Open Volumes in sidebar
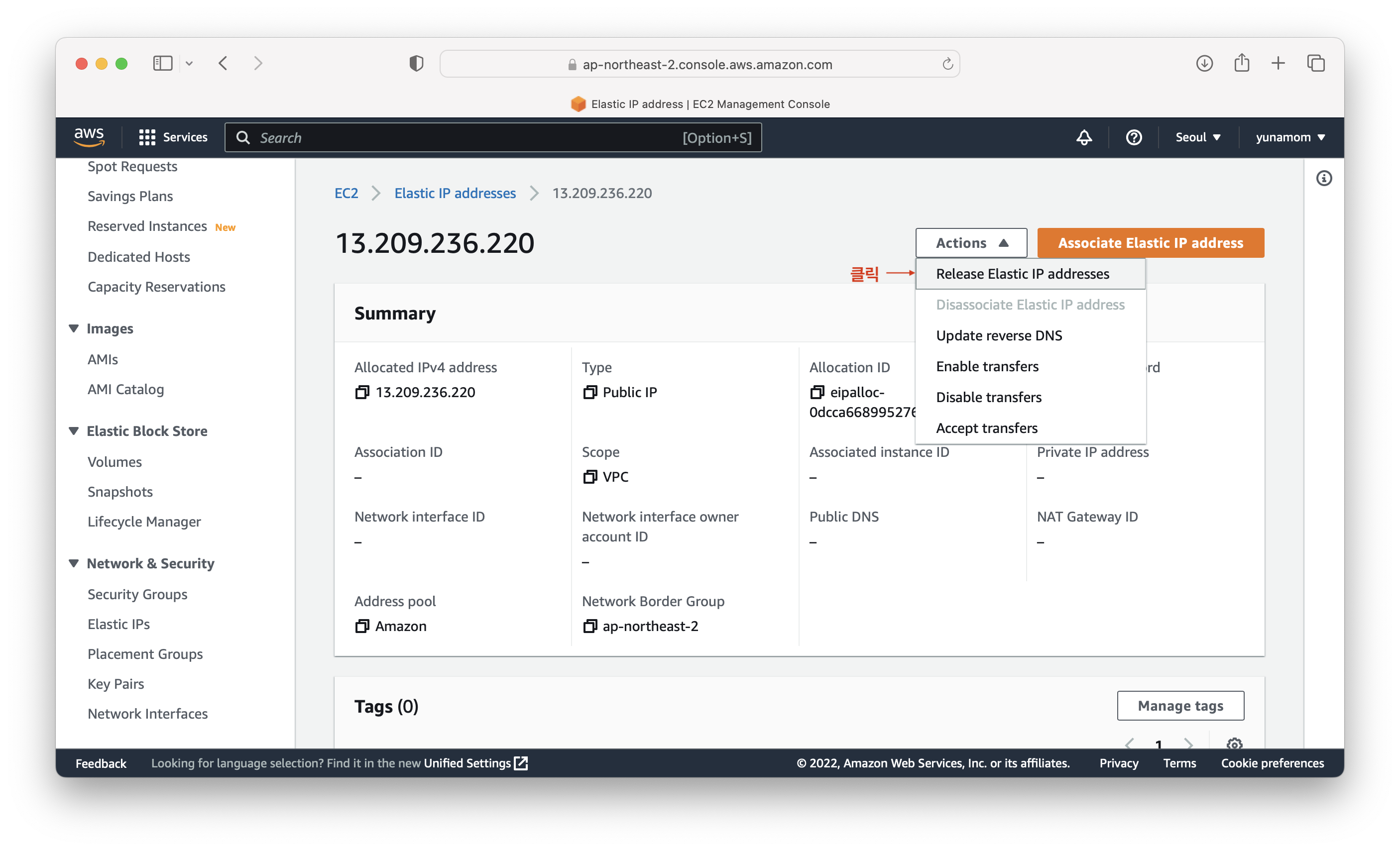Viewport: 1400px width, 851px height. (x=115, y=462)
